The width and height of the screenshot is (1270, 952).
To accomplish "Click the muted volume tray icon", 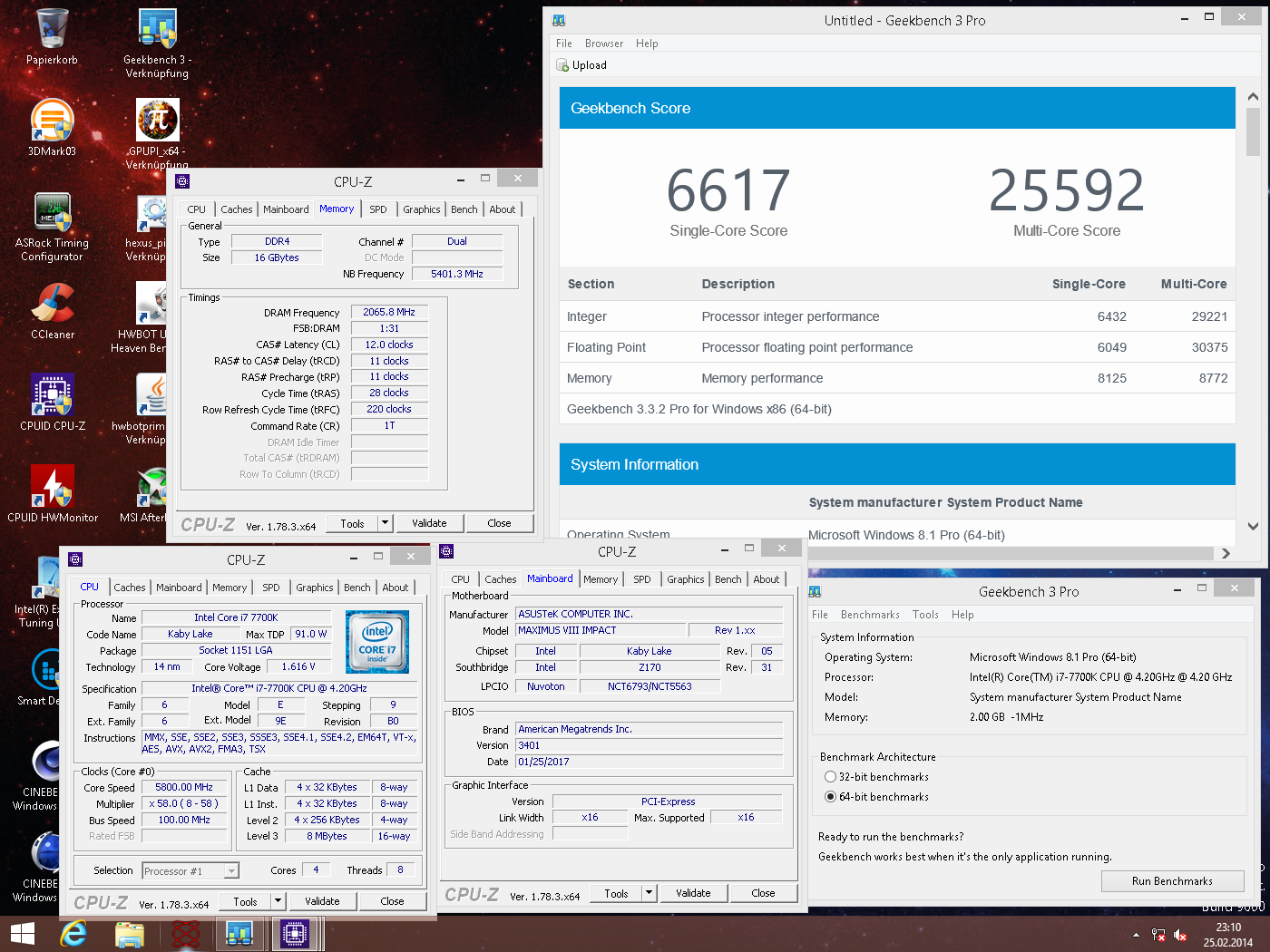I will click(x=1180, y=935).
